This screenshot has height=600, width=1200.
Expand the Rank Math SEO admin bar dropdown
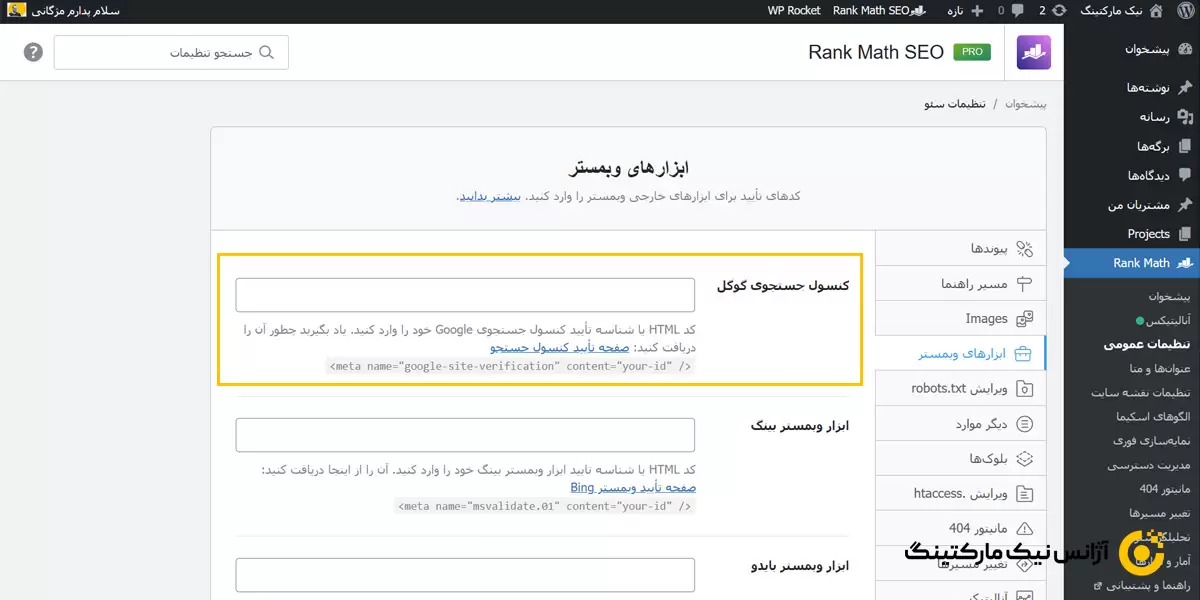(878, 11)
